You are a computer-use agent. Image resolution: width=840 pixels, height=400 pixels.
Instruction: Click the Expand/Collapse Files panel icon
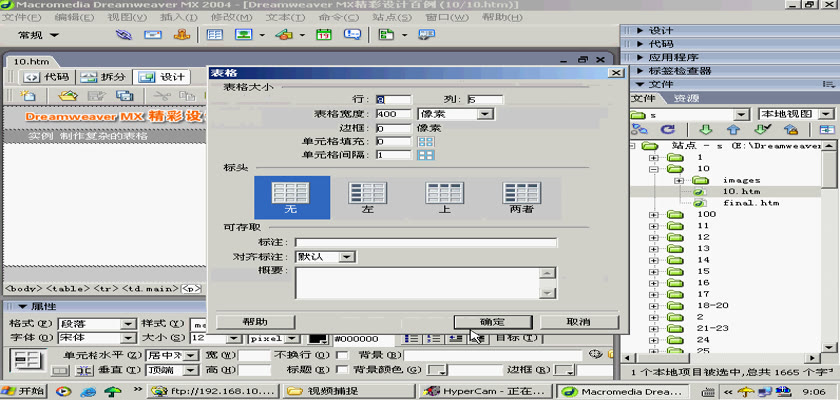828,130
